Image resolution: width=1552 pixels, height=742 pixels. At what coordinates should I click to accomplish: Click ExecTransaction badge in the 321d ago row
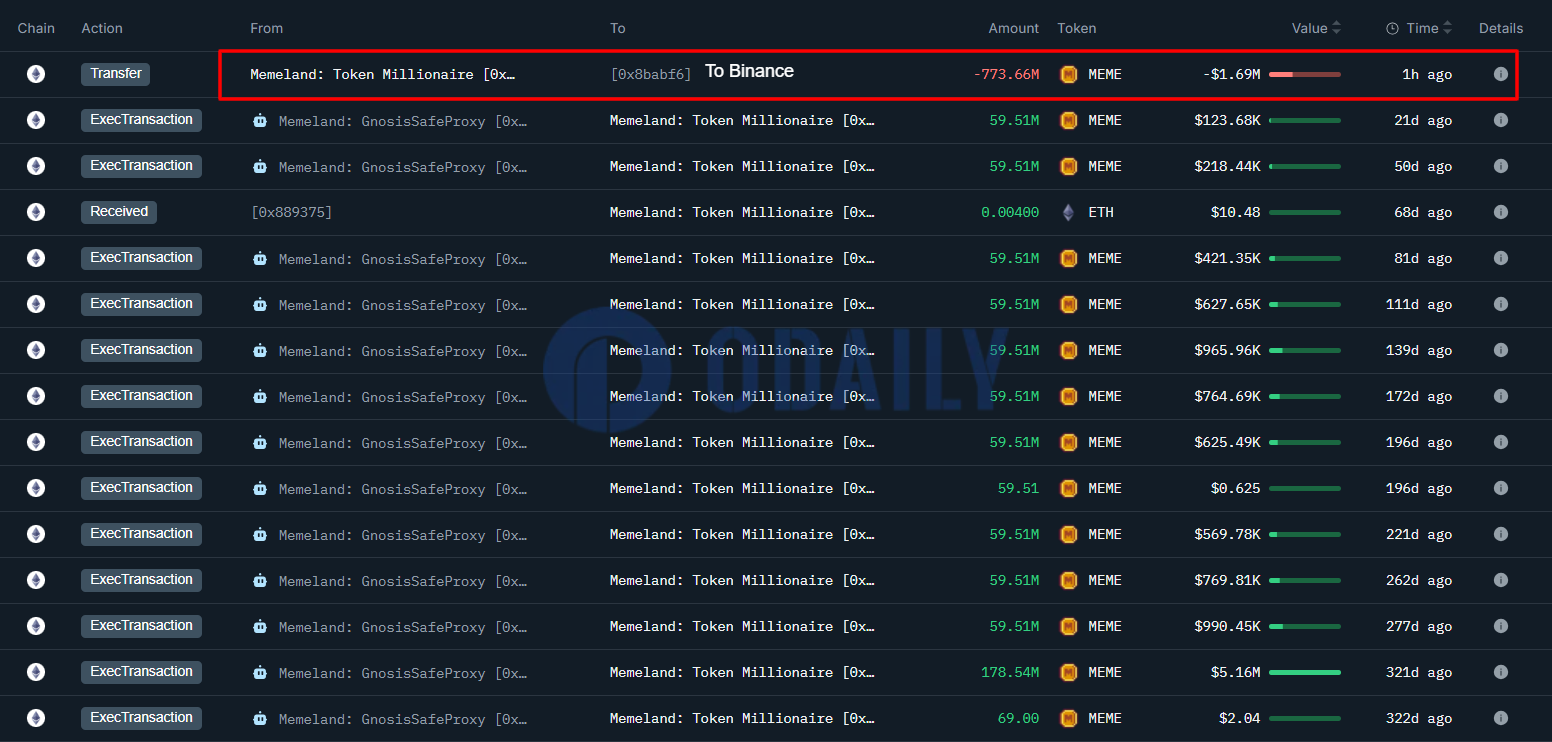pos(141,672)
